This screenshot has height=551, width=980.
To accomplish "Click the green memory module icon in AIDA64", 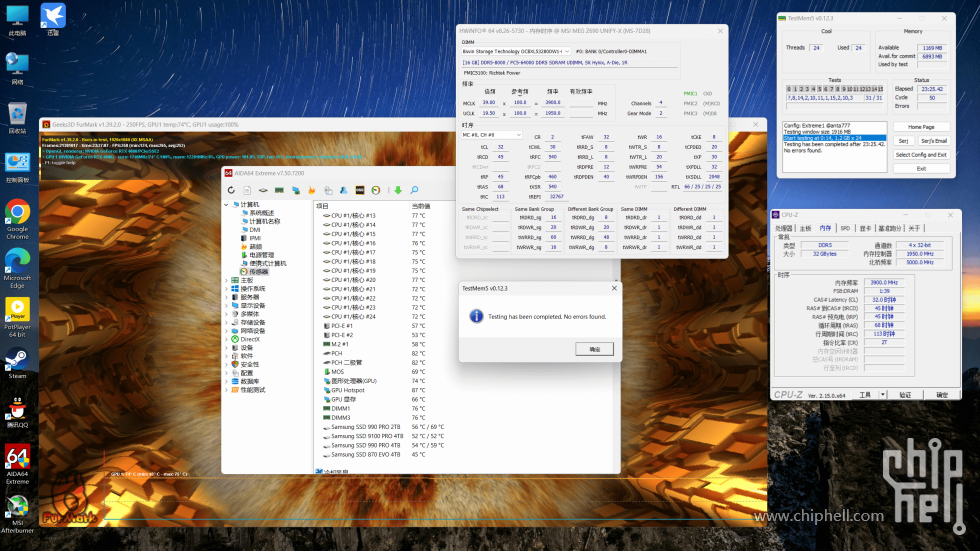I will pyautogui.click(x=279, y=190).
